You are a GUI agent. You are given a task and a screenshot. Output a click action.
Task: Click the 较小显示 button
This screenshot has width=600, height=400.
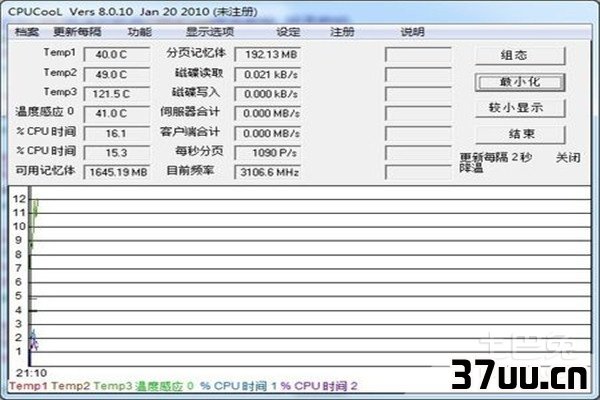pos(520,108)
